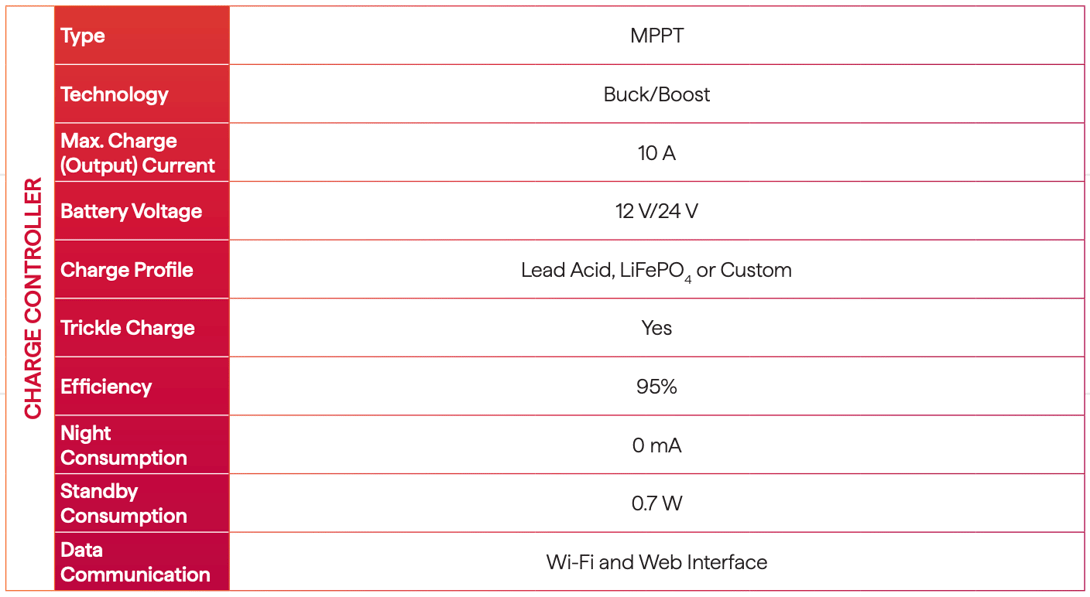Click the 12 V/24 V value
1090x597 pixels.
657,211
